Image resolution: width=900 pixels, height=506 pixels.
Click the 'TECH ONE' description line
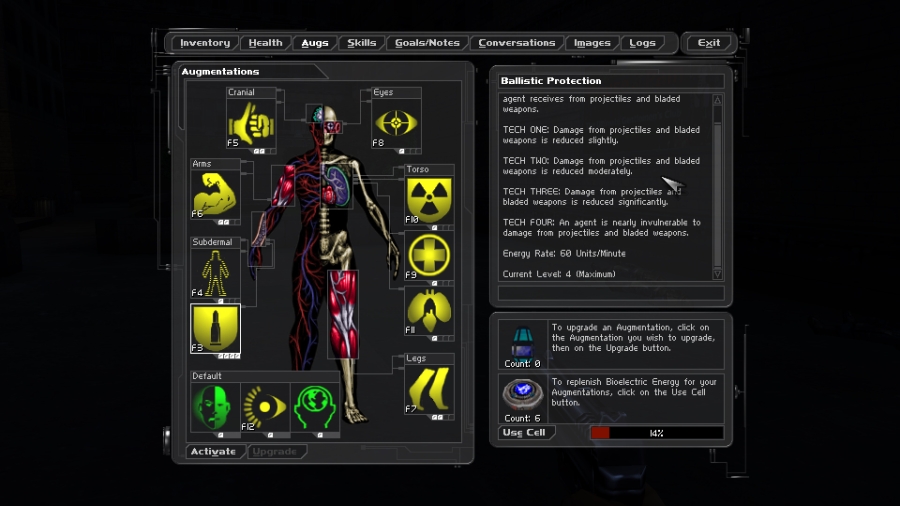pos(602,135)
